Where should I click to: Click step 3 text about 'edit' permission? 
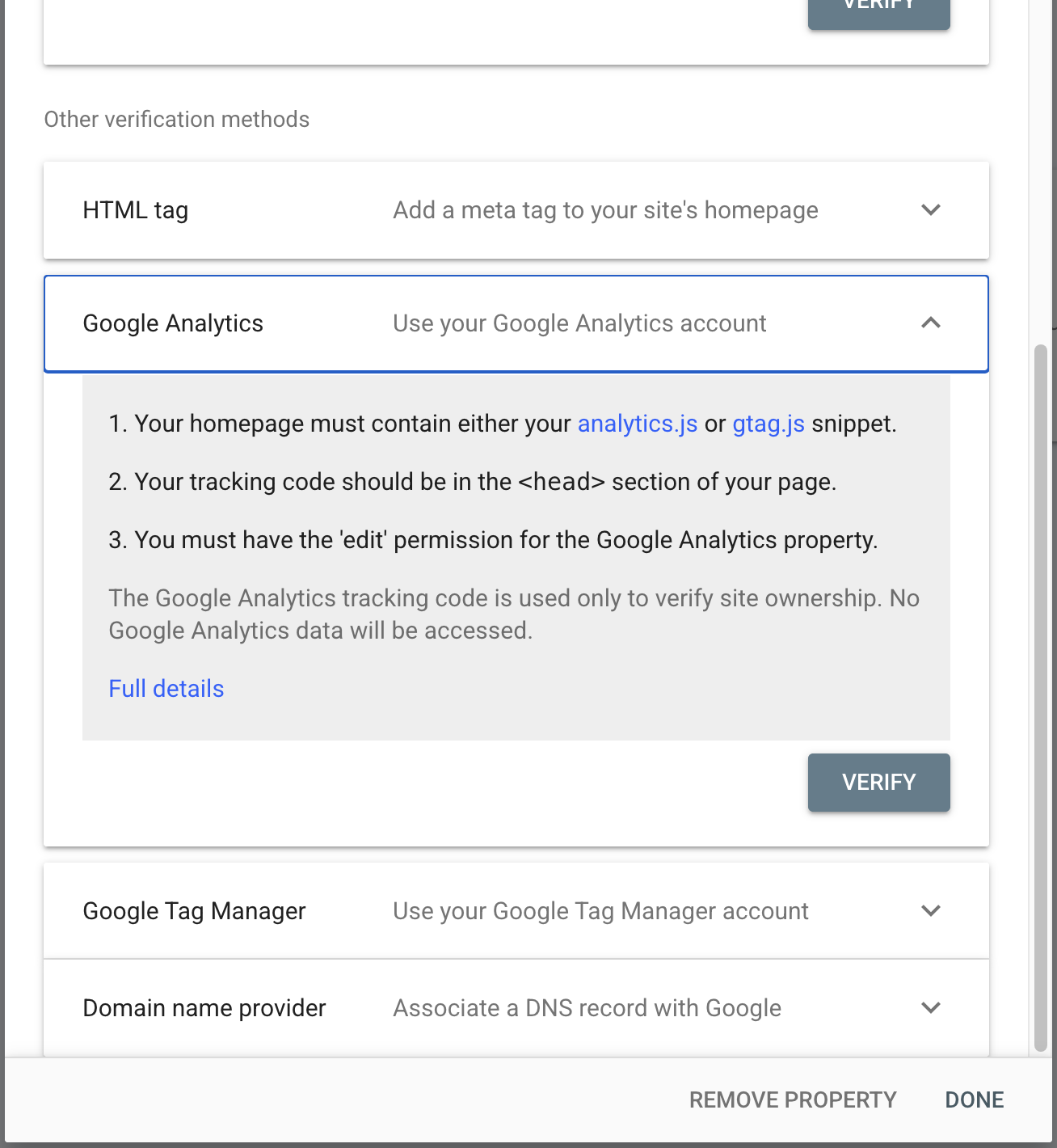(493, 540)
